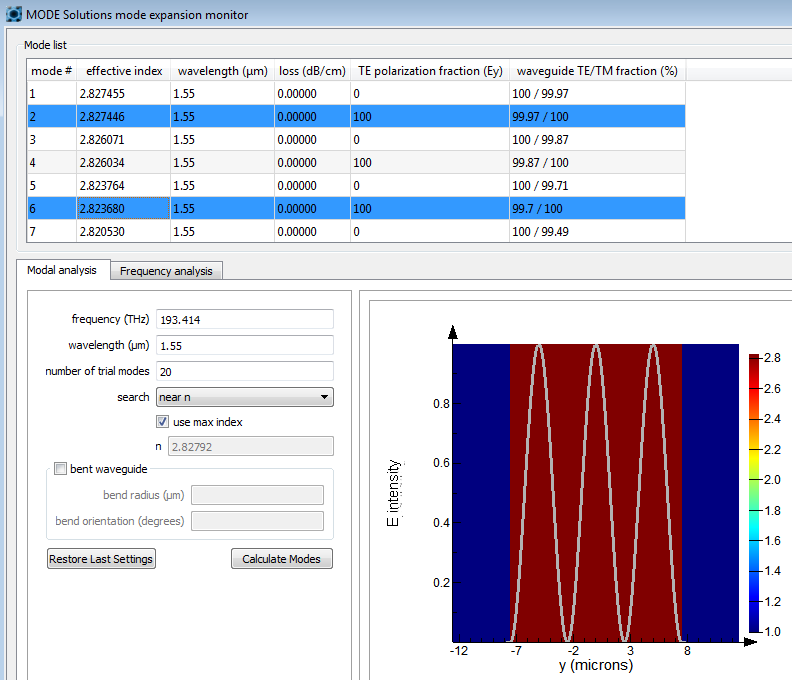Click the Calculate Modes button
792x680 pixels.
(x=281, y=559)
